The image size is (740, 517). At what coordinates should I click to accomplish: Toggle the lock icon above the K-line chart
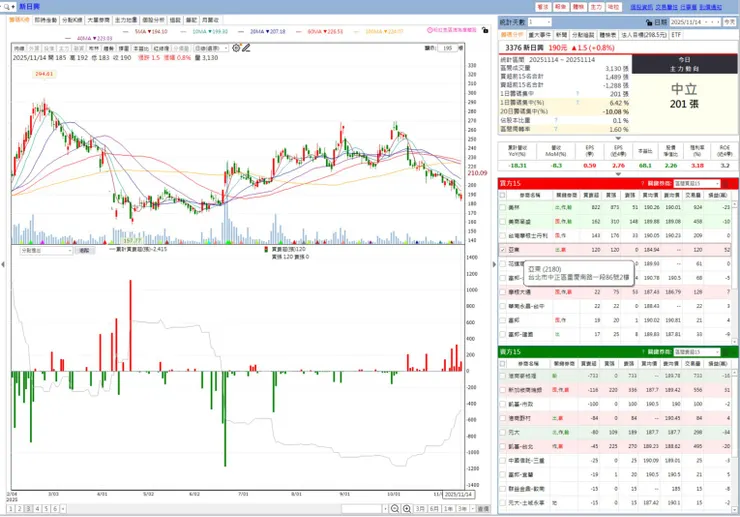(x=485, y=30)
